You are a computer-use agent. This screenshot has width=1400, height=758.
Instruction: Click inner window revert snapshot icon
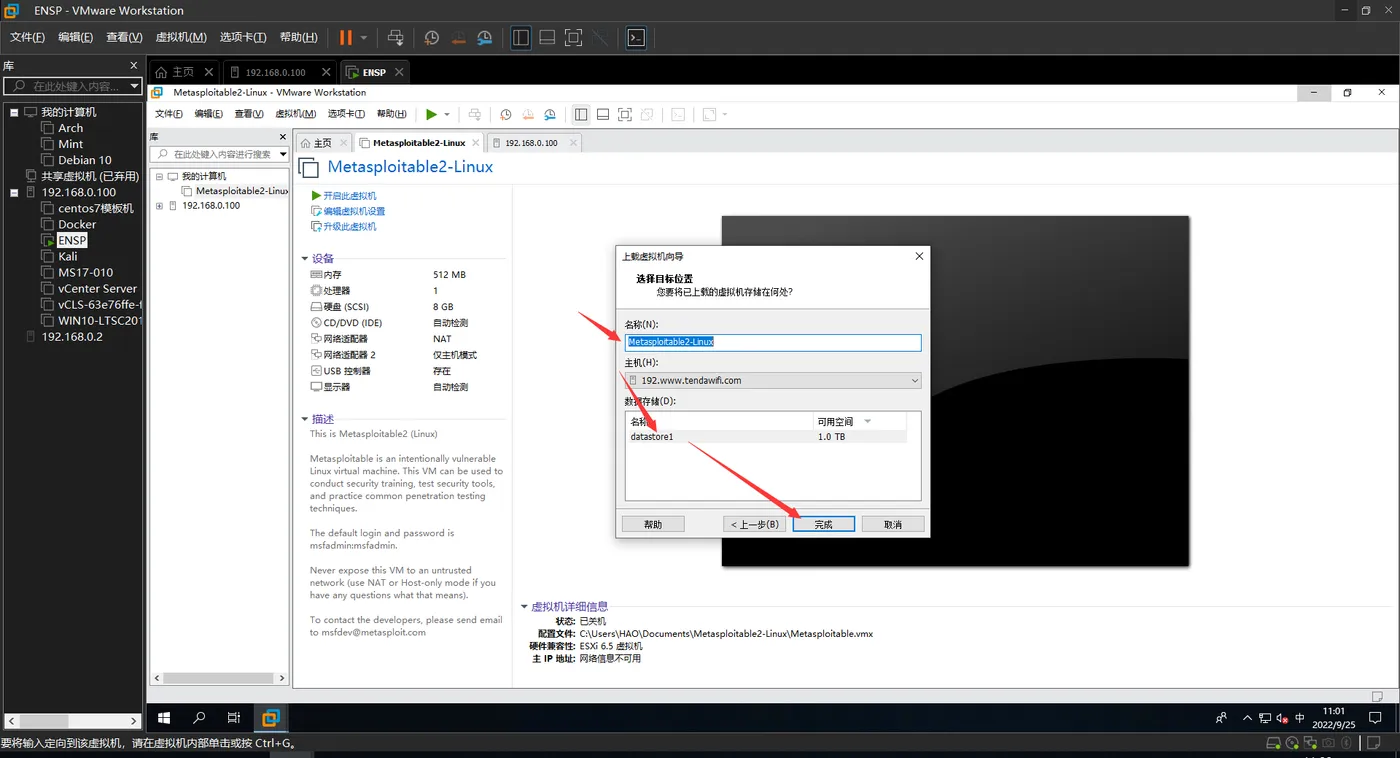(528, 115)
